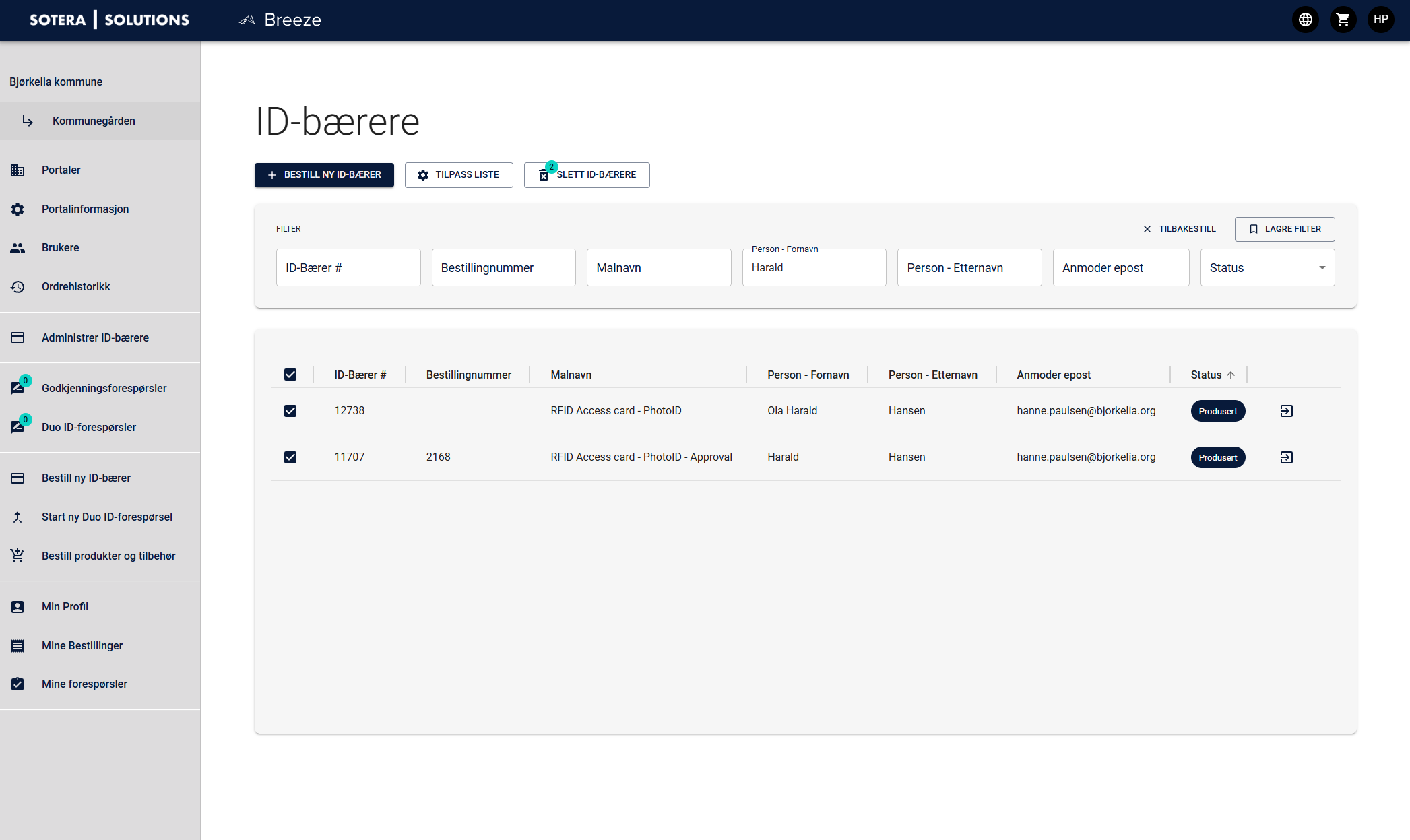The width and height of the screenshot is (1410, 840).
Task: Open details icon for ID-bærer 11707
Action: (1286, 457)
